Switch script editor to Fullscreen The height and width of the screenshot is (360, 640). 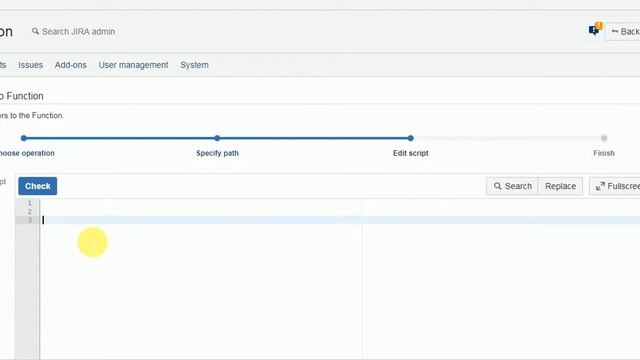tap(615, 186)
